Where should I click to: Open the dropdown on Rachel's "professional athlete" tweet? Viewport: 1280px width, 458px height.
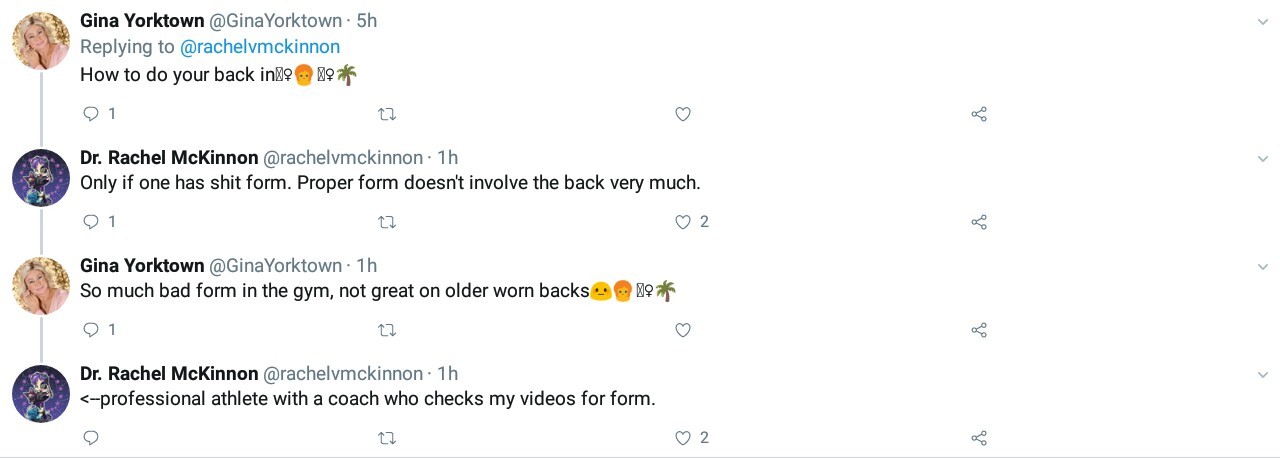1263,374
